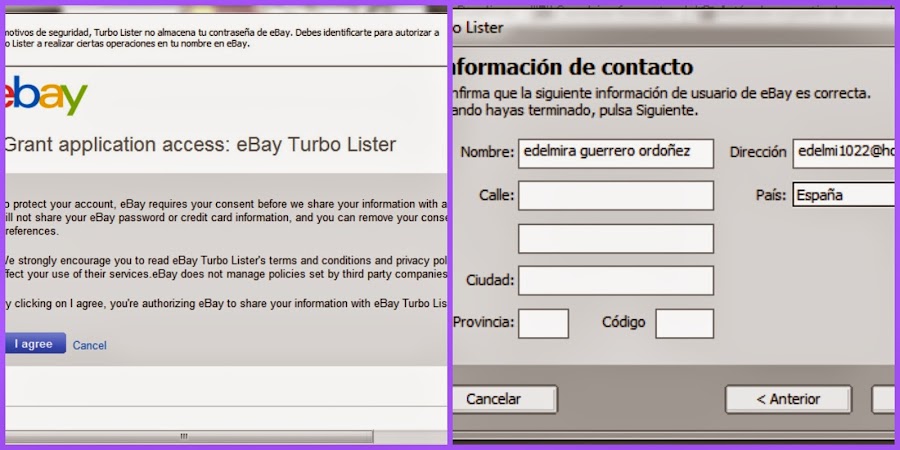This screenshot has width=900, height=450.
Task: Click the horizontal scrollbar thumb in eBay page
Action: (x=189, y=437)
